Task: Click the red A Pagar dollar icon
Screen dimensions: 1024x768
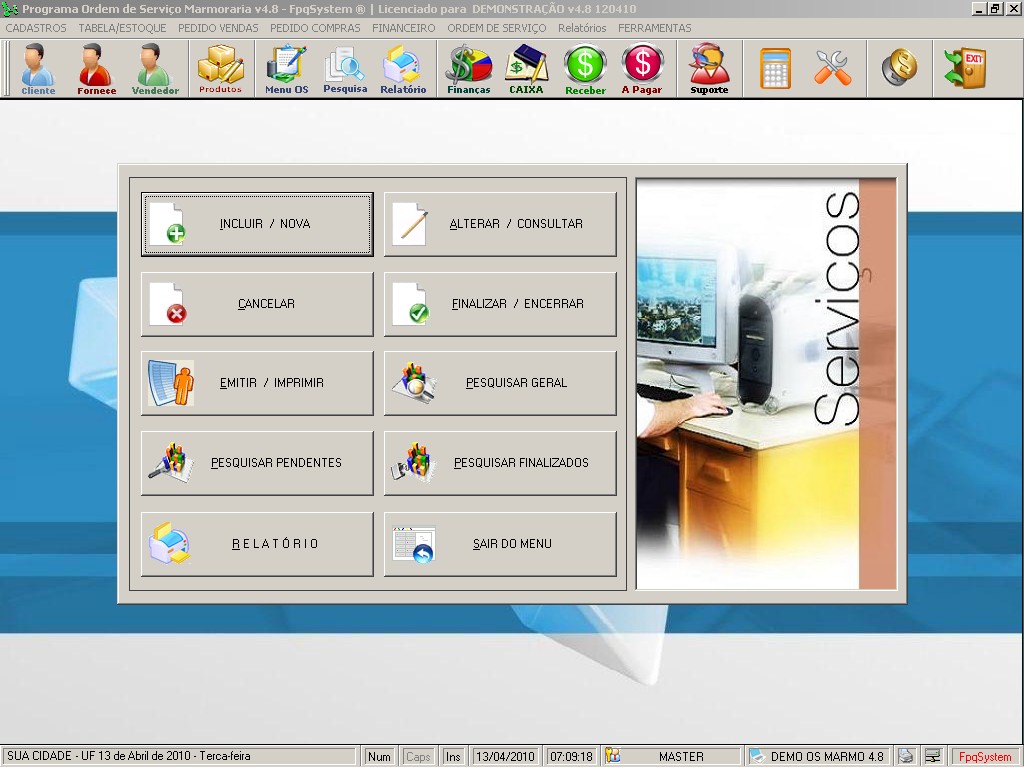Action: (x=642, y=69)
